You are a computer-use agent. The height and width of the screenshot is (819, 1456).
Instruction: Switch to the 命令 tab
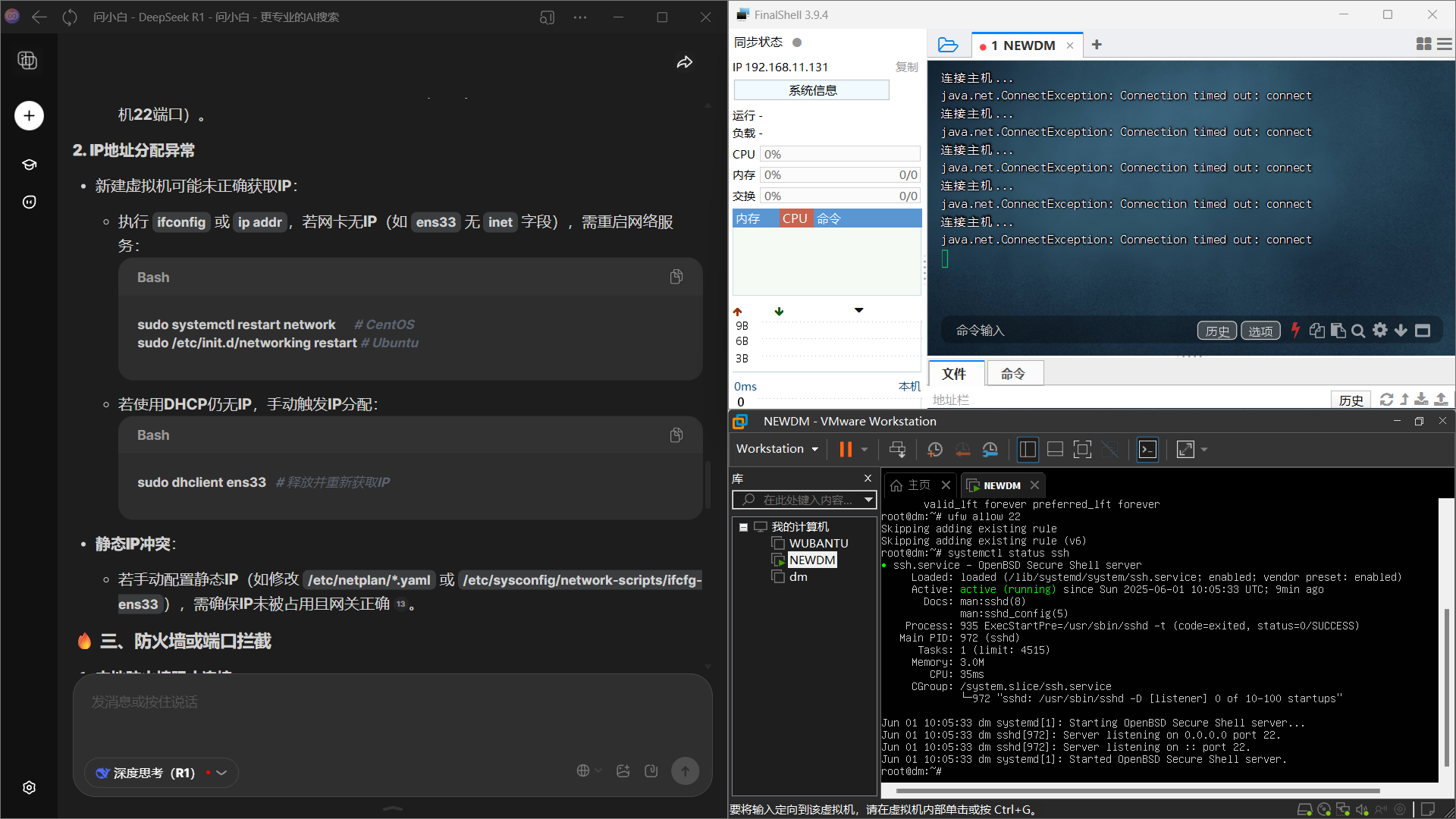pos(1012,373)
